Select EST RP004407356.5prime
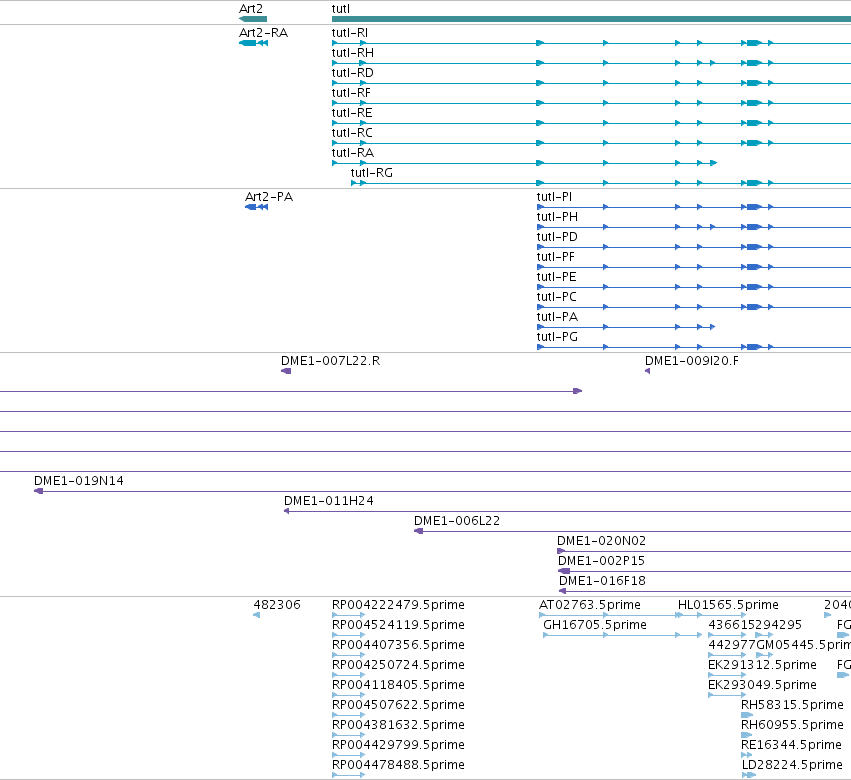851x780 pixels. 398,645
